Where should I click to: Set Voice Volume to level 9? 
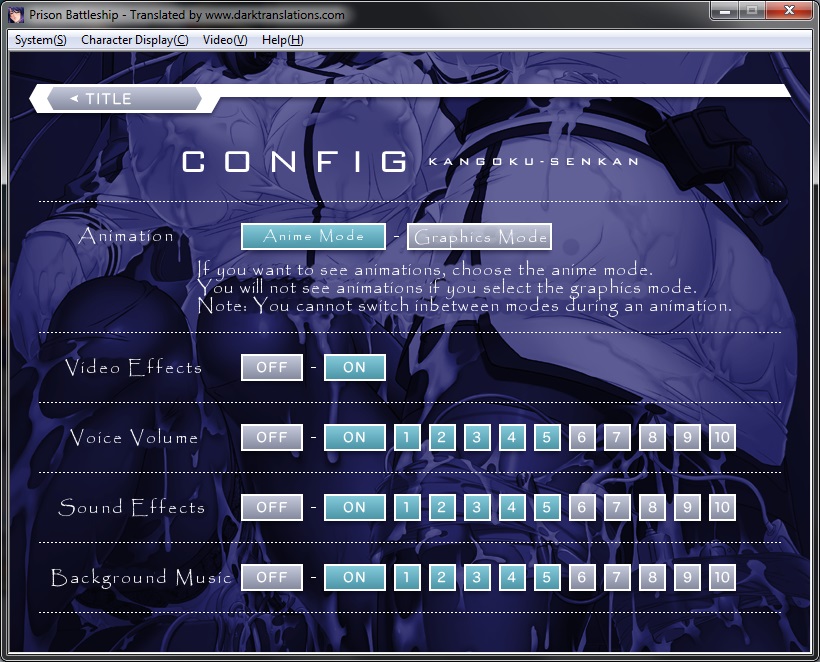coord(687,437)
